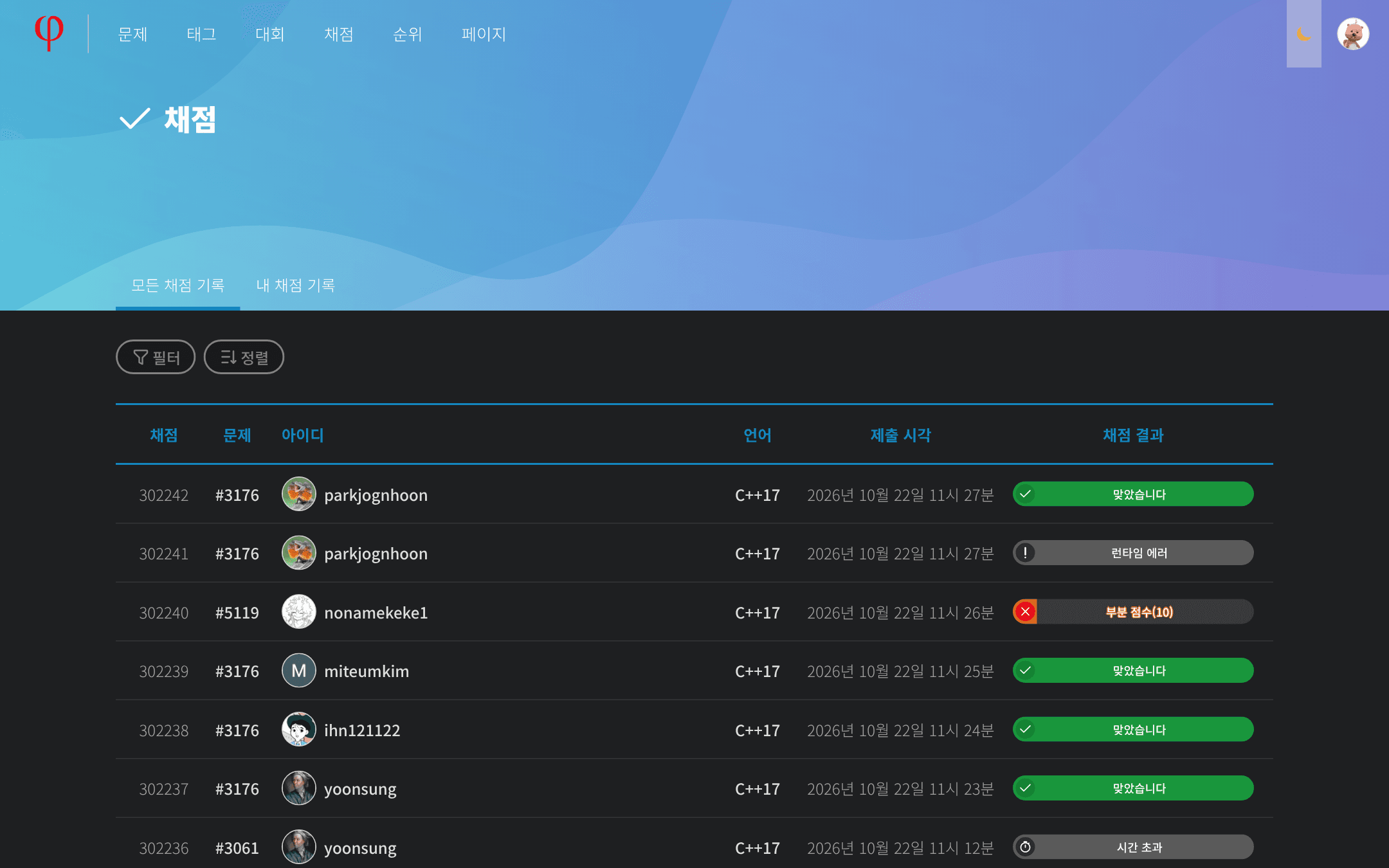Open submission 302239 맞았습니다 result badge
This screenshot has width=1389, height=868.
tap(1133, 671)
